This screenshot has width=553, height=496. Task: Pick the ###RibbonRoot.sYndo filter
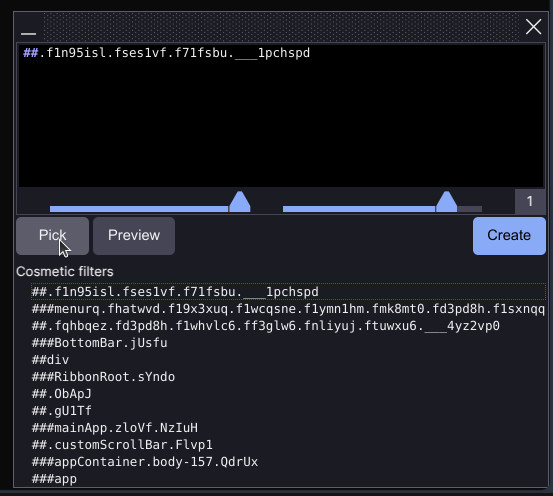[103, 377]
